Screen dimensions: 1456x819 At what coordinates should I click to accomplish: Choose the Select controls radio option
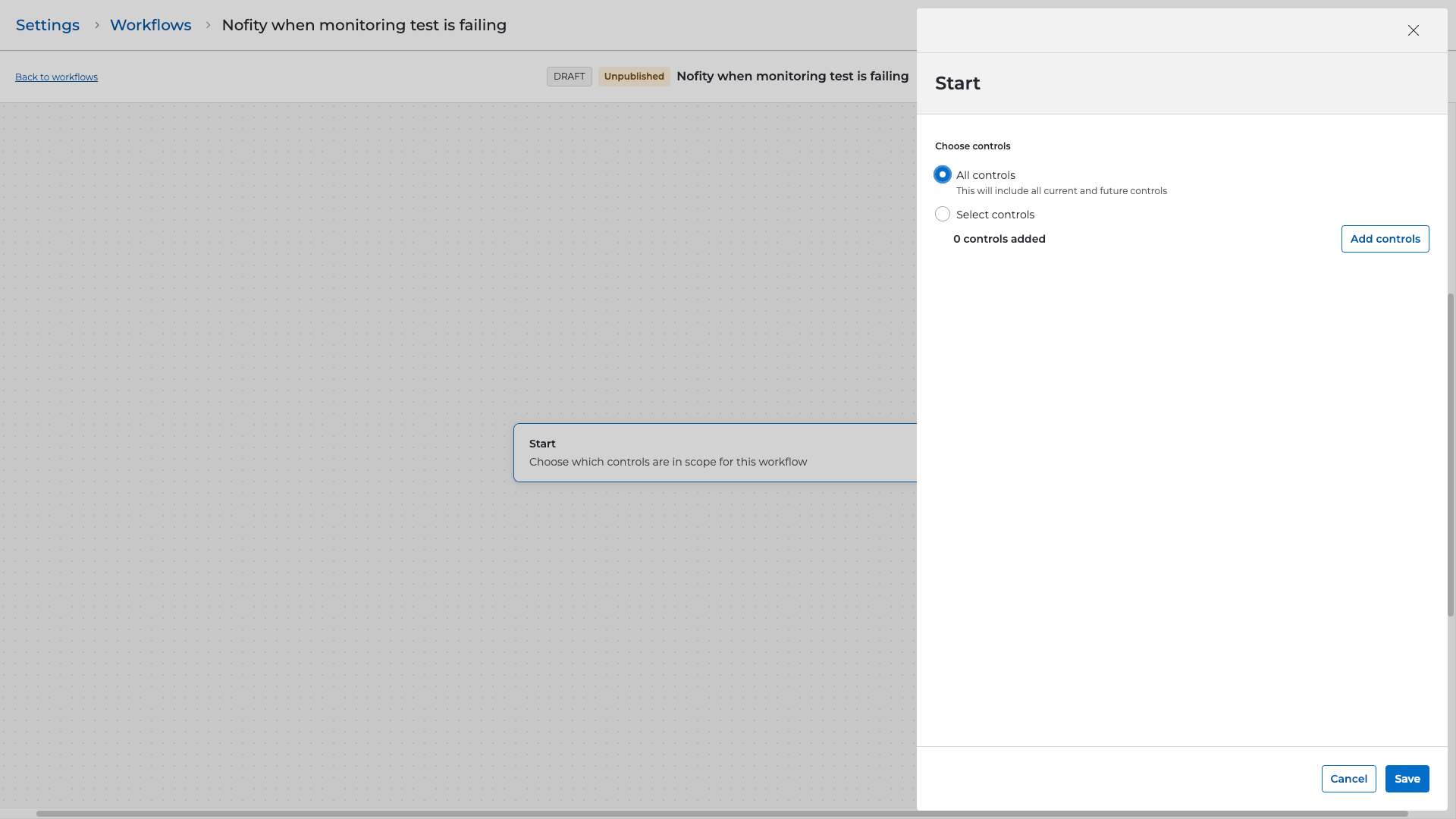943,215
